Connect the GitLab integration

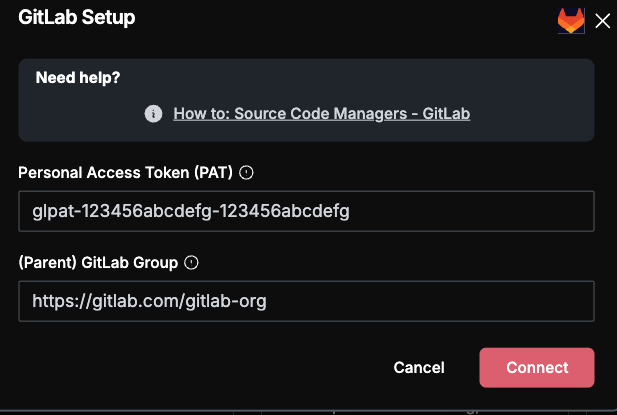(x=537, y=367)
